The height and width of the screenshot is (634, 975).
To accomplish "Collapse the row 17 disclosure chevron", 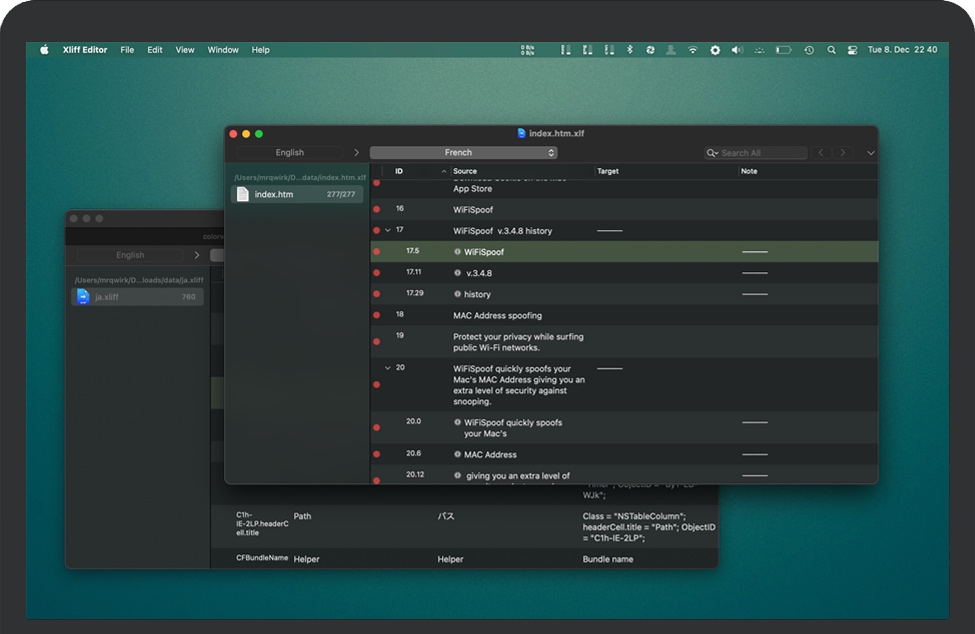I will click(388, 231).
